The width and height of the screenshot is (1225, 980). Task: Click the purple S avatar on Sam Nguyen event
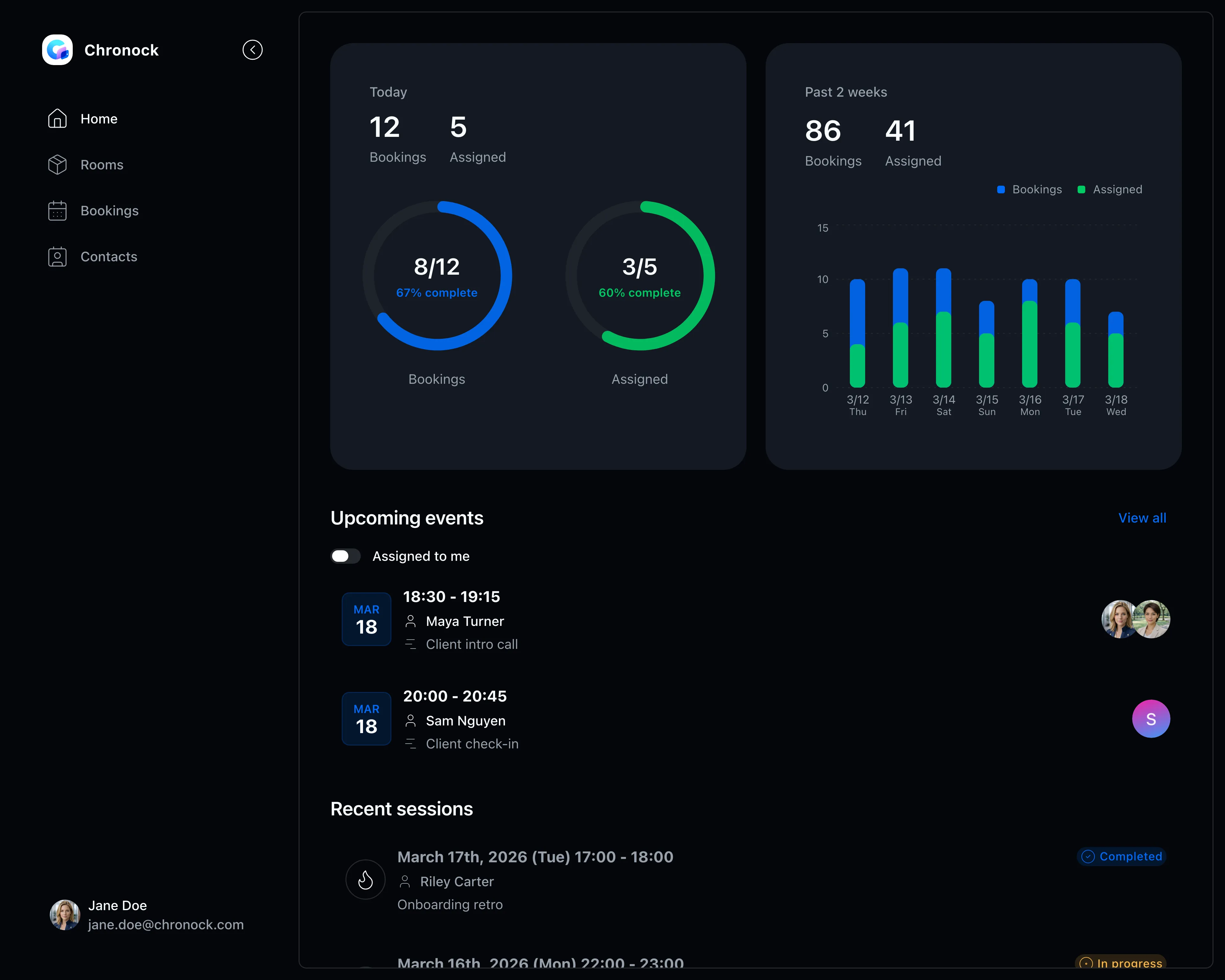coord(1151,719)
